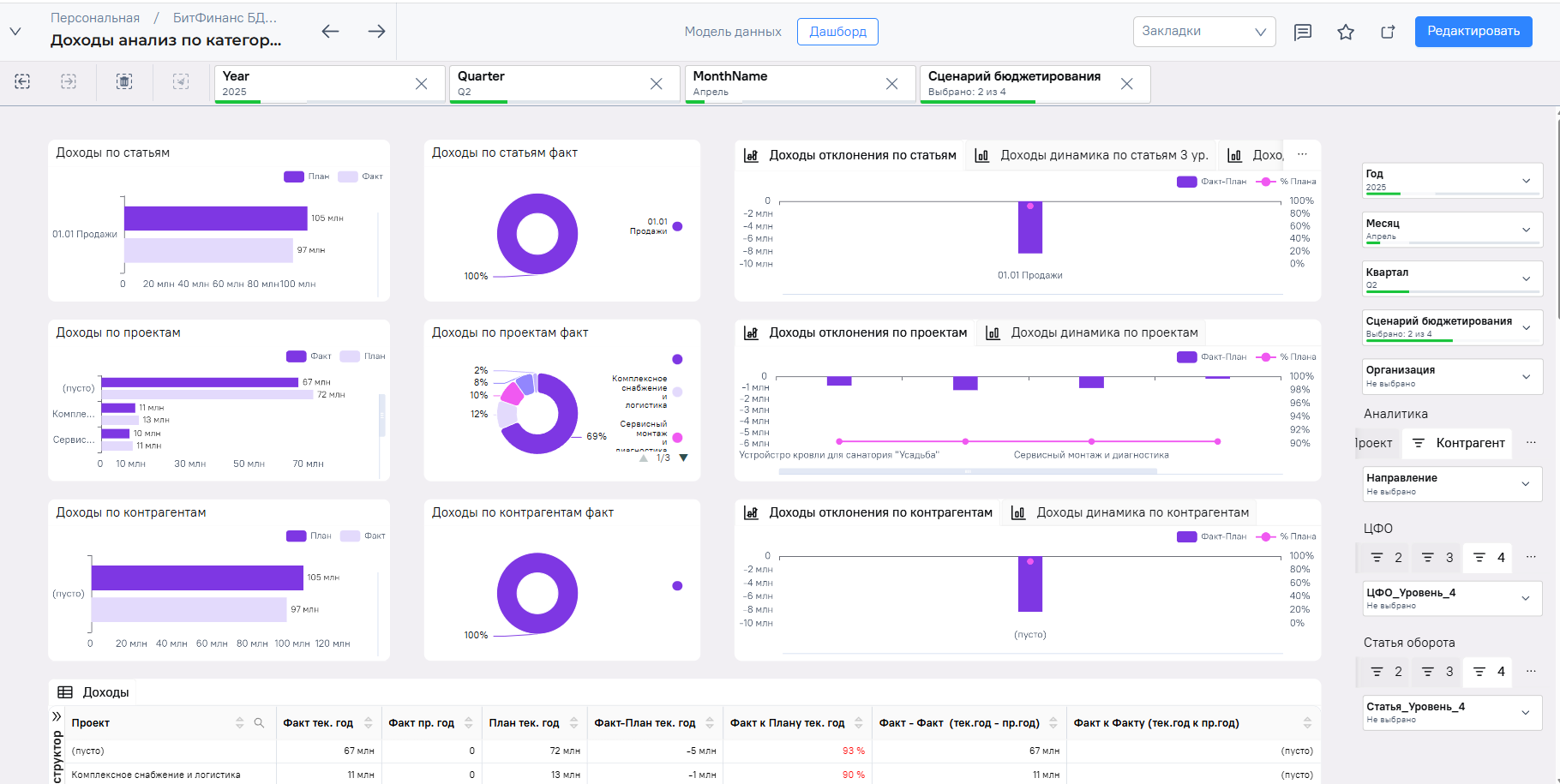This screenshot has width=1560, height=784.
Task: Open the comments icon in header
Action: pyautogui.click(x=1303, y=33)
